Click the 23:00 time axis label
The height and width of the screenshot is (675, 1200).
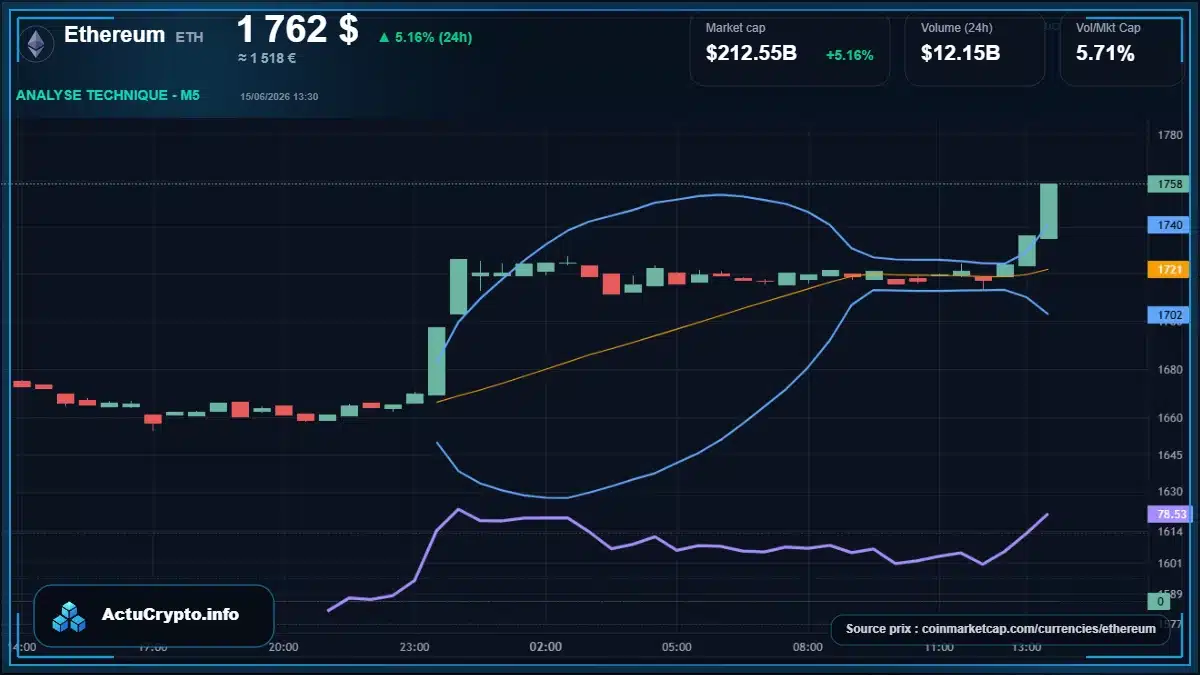tap(414, 647)
